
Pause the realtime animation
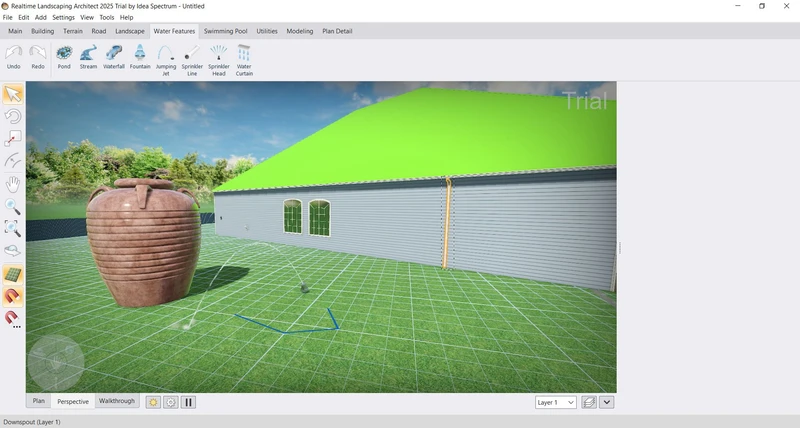tap(188, 402)
